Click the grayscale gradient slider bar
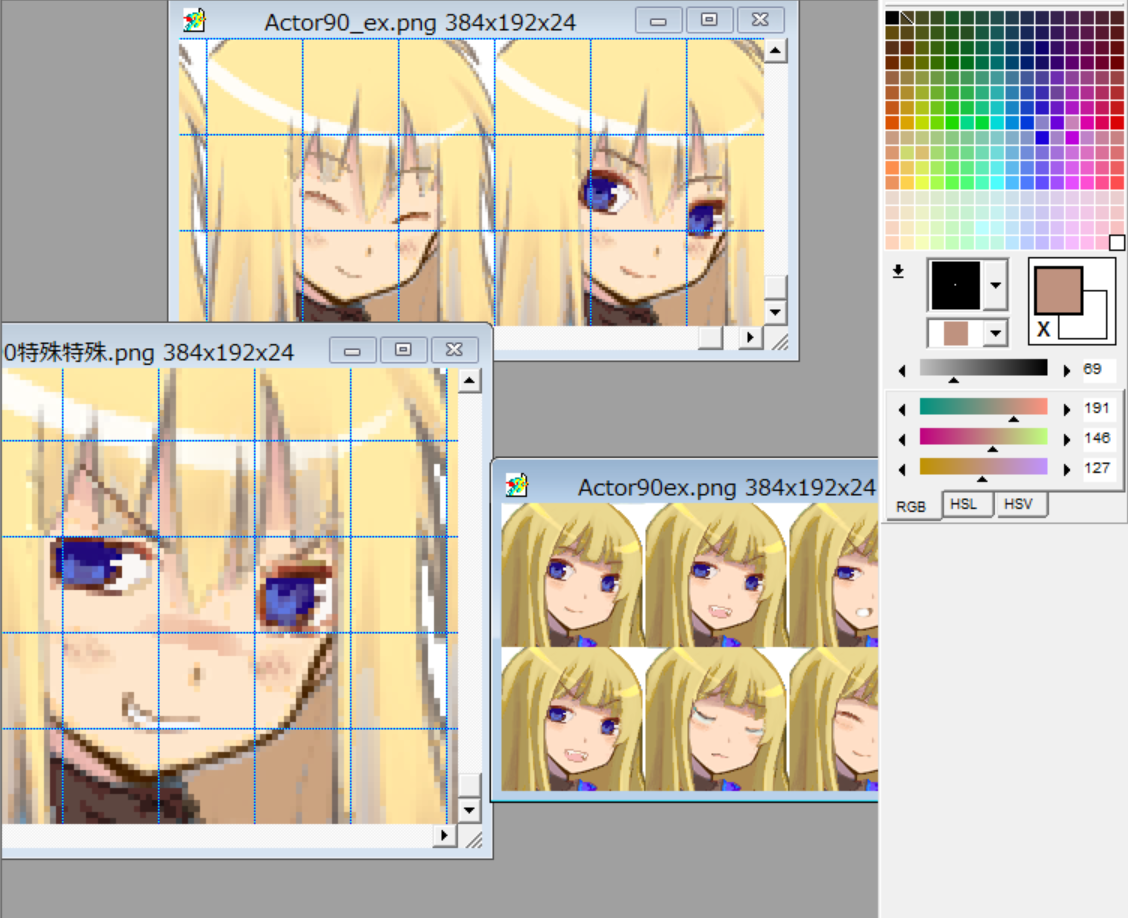The height and width of the screenshot is (918, 1128). pyautogui.click(x=983, y=367)
